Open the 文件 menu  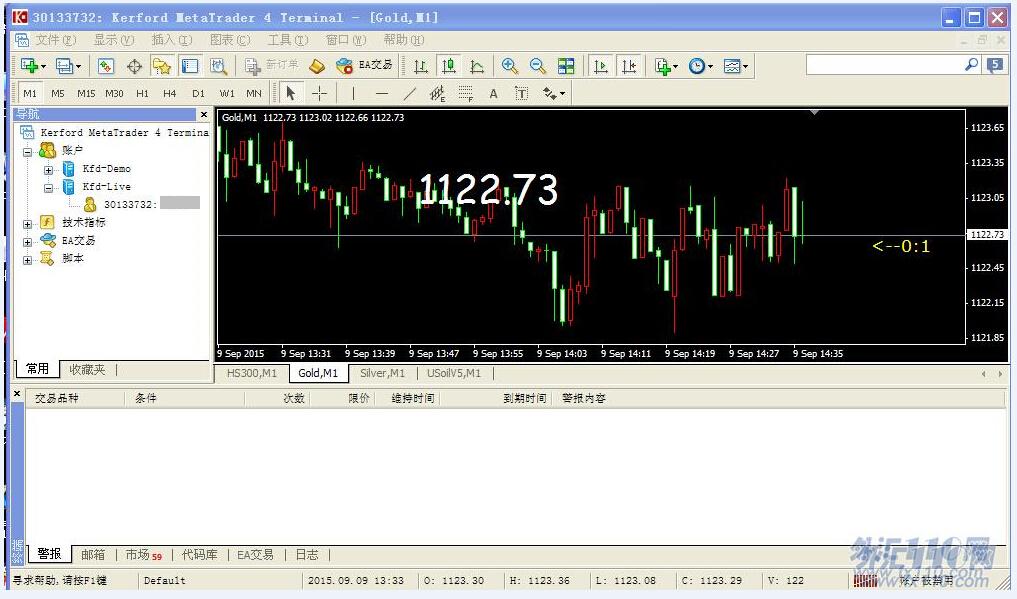pyautogui.click(x=54, y=40)
